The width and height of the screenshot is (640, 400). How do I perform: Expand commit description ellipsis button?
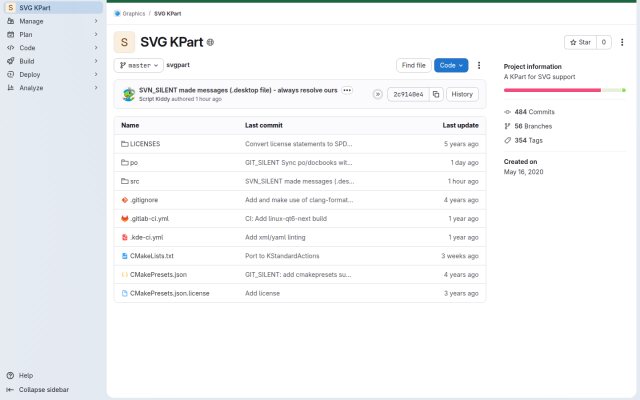click(347, 90)
